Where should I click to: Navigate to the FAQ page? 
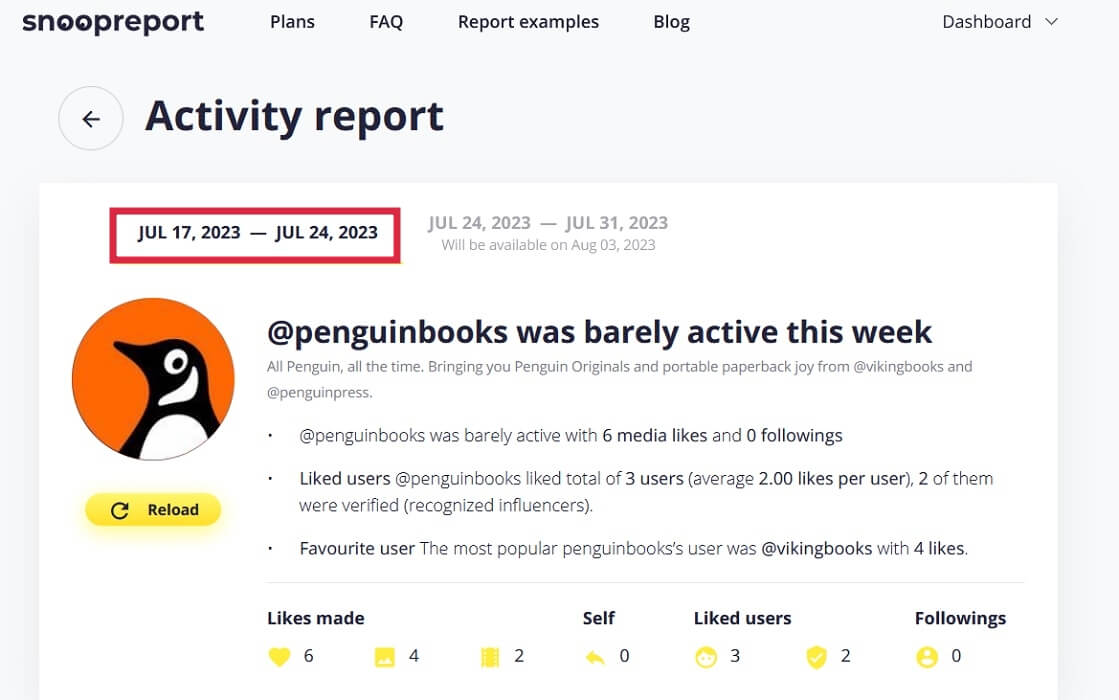coord(386,21)
